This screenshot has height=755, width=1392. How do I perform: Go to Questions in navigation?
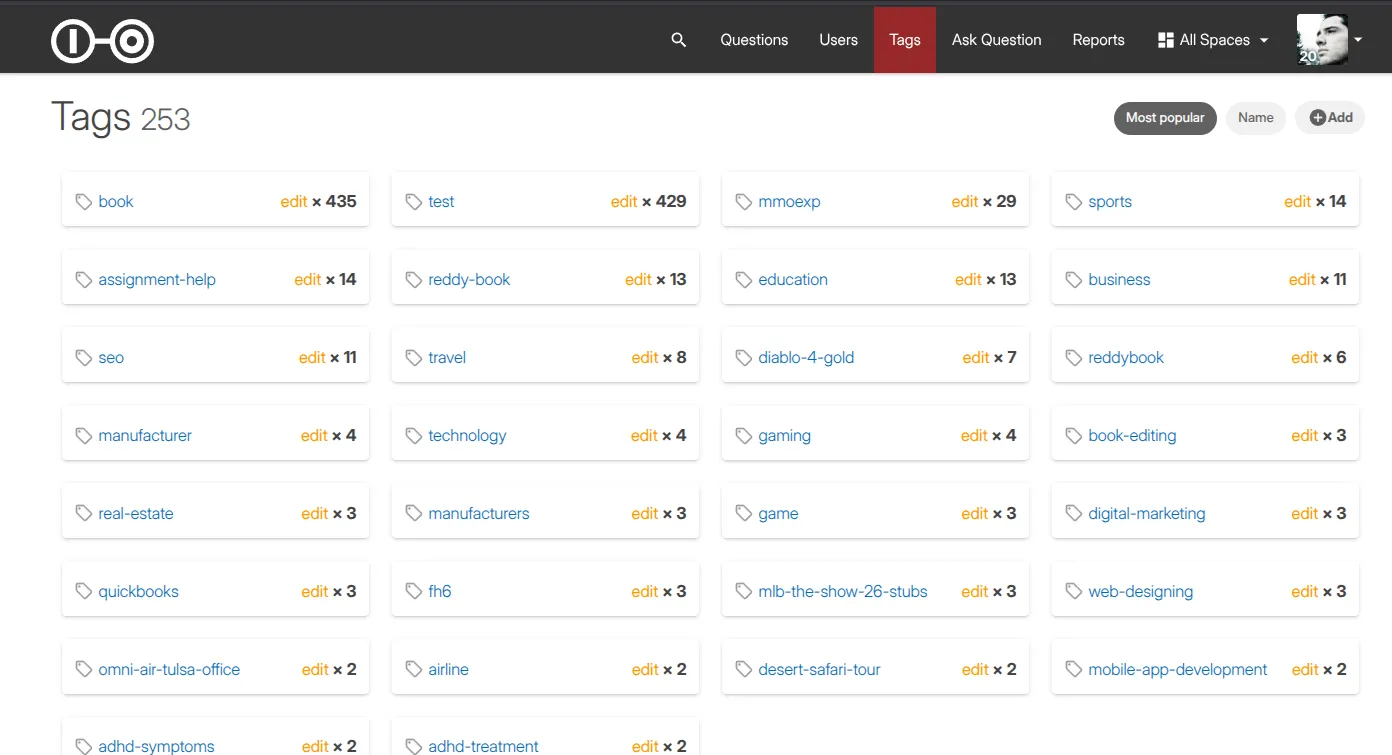(754, 40)
